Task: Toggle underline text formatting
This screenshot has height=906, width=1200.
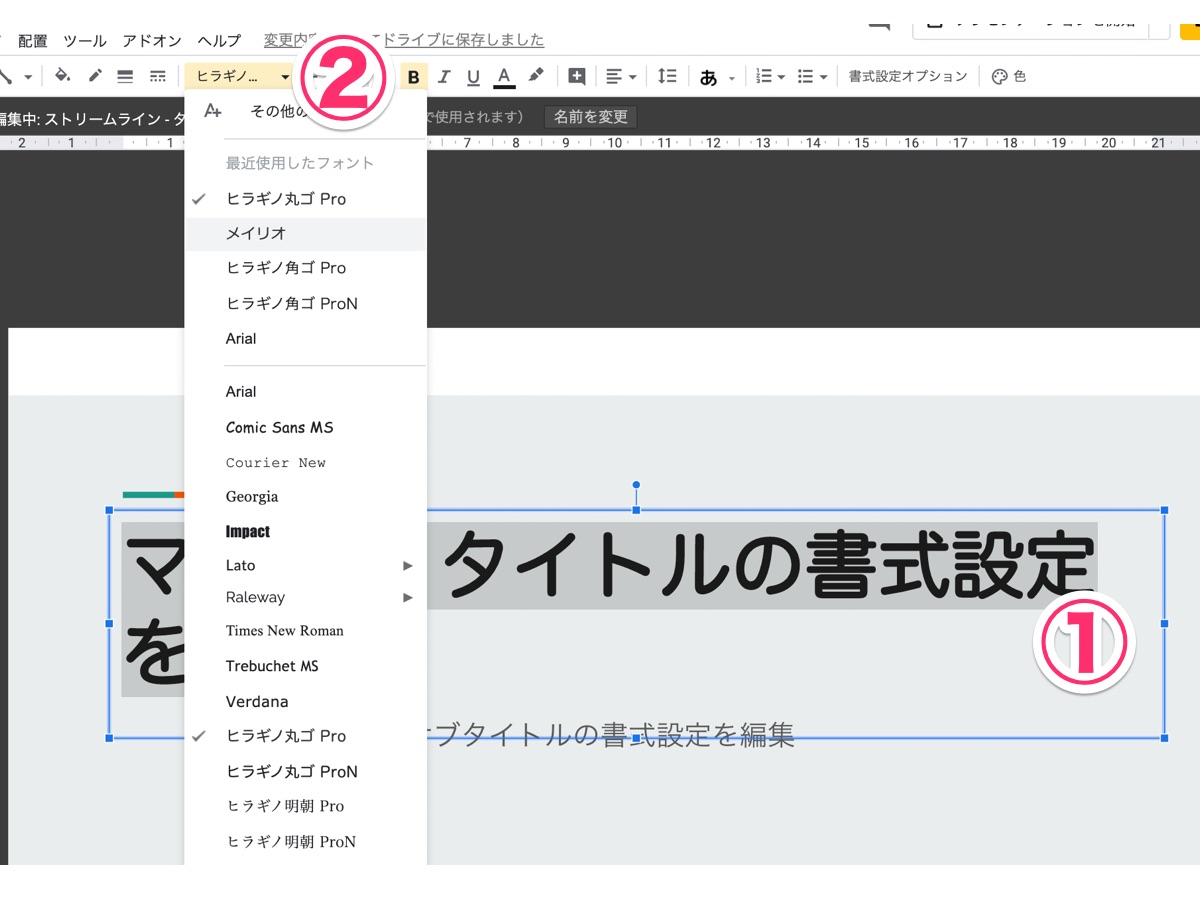Action: 474,77
